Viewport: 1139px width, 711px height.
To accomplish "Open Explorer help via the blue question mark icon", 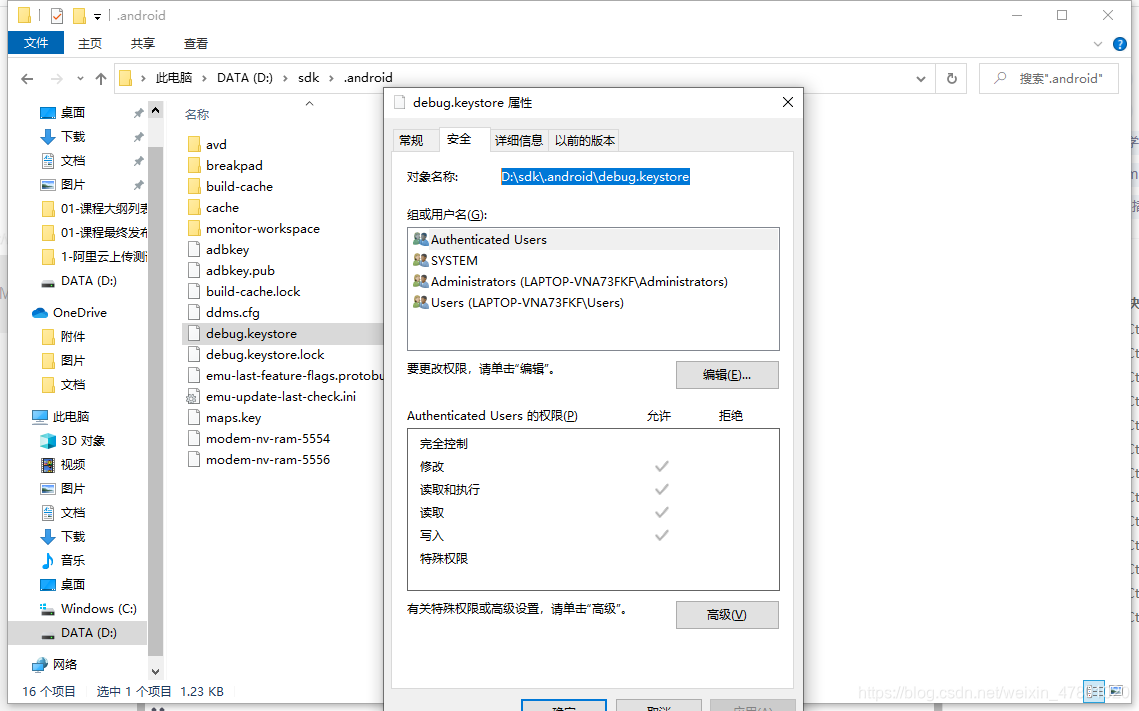I will click(x=1120, y=43).
